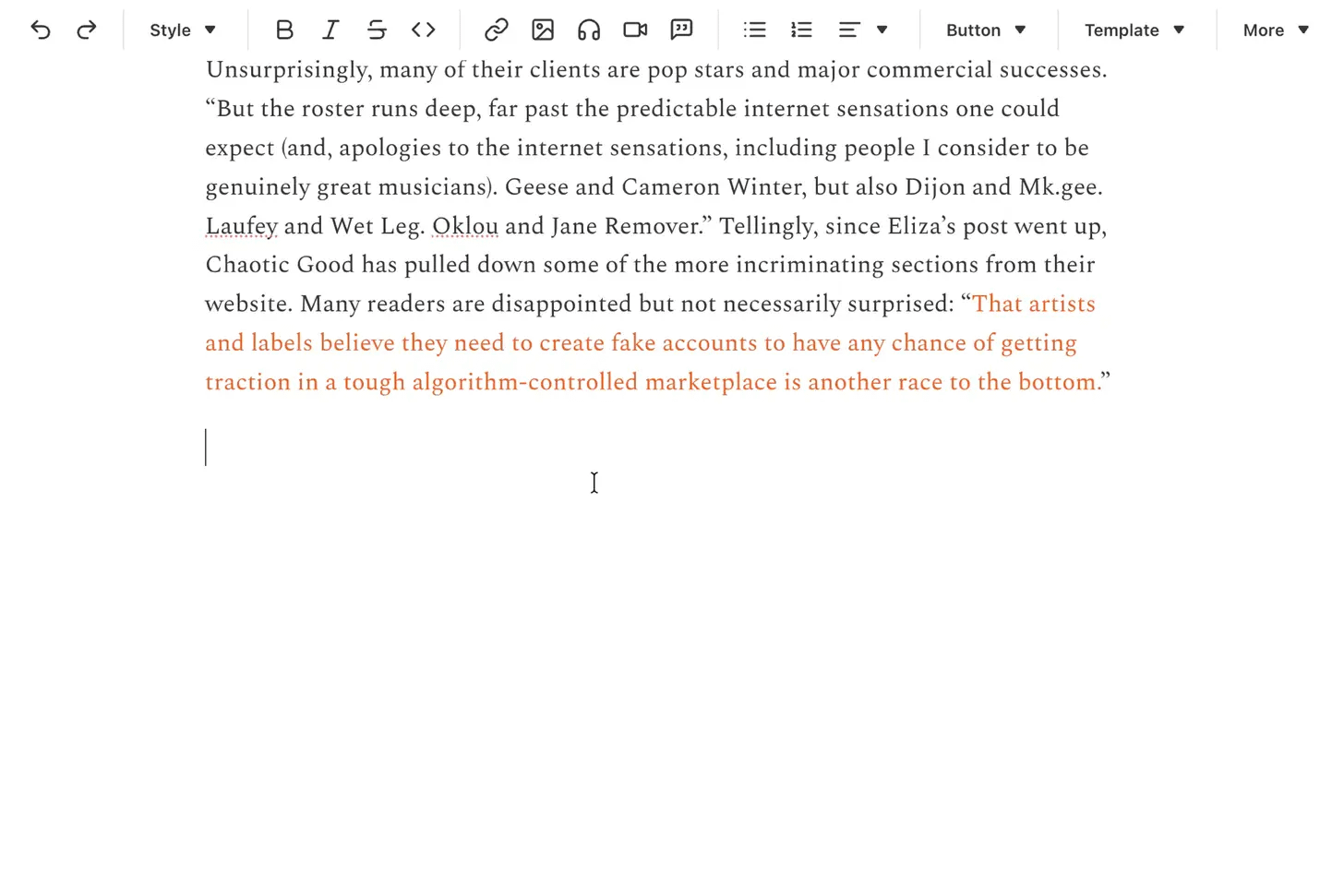
Task: Open the Template dropdown menu
Action: (x=1134, y=30)
